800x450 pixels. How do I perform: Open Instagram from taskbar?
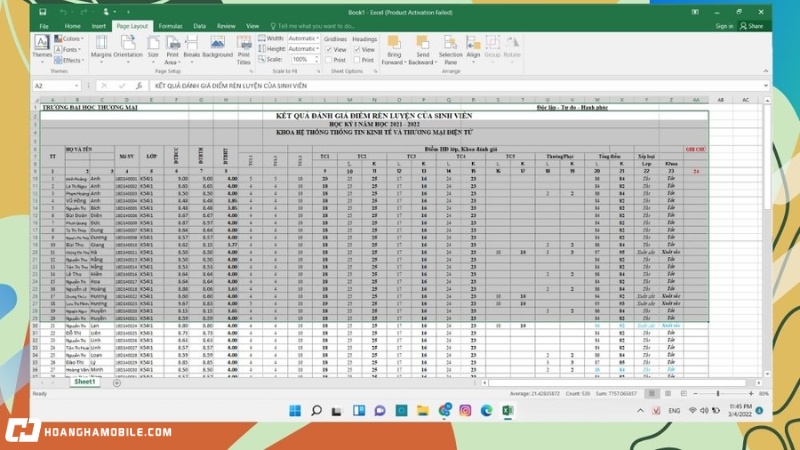[x=465, y=411]
